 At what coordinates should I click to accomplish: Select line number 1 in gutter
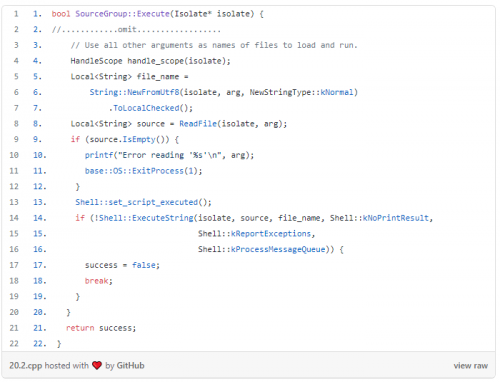click(x=16, y=14)
